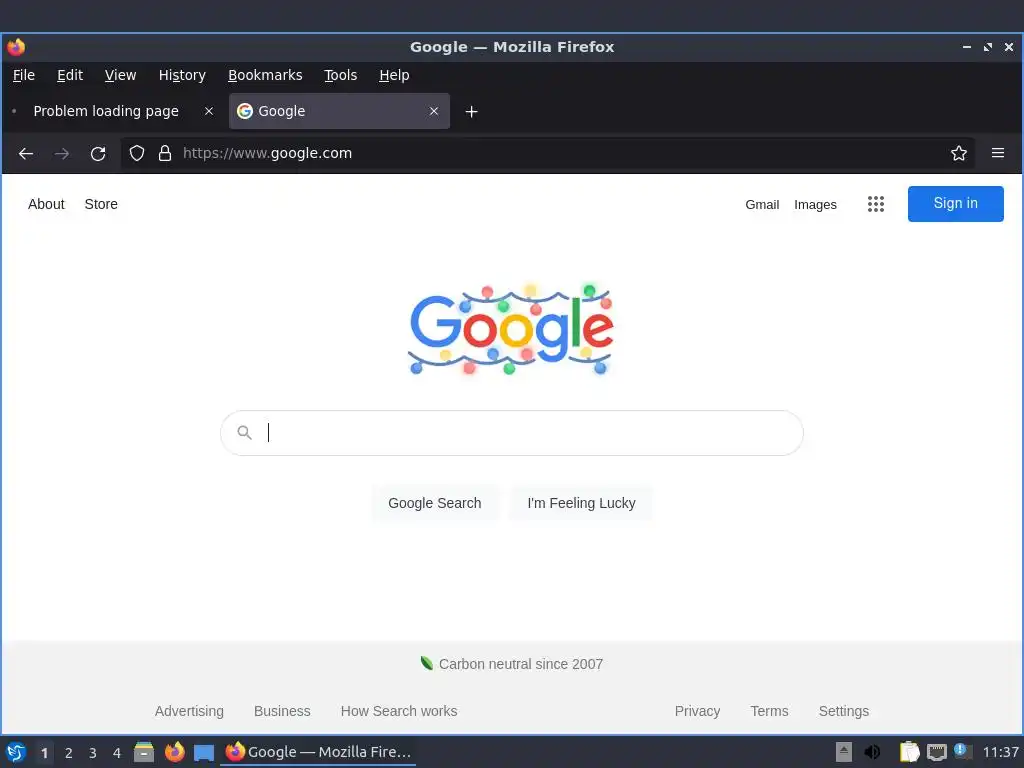This screenshot has height=768, width=1024.
Task: Open the Gmail link
Action: (x=762, y=204)
